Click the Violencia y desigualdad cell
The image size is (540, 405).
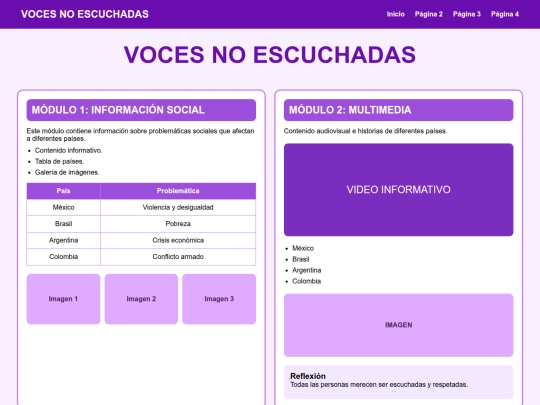[x=178, y=207]
